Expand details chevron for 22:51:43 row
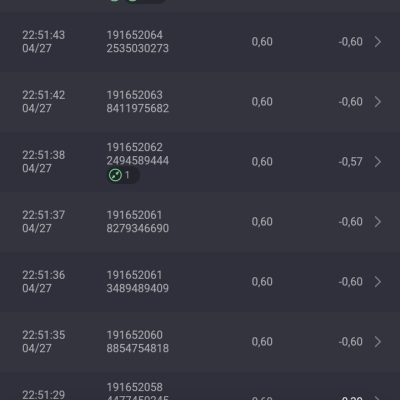The image size is (400, 400). tap(378, 42)
